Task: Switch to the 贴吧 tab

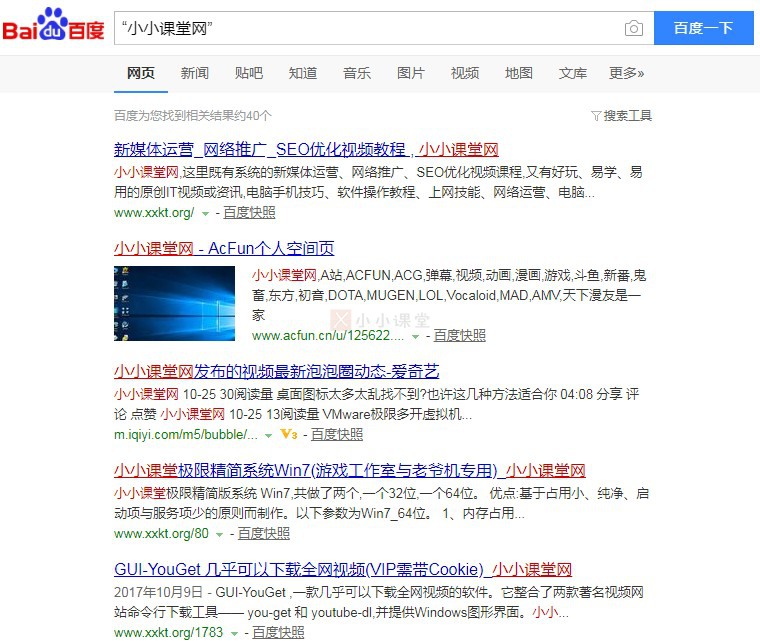Action: [x=249, y=73]
